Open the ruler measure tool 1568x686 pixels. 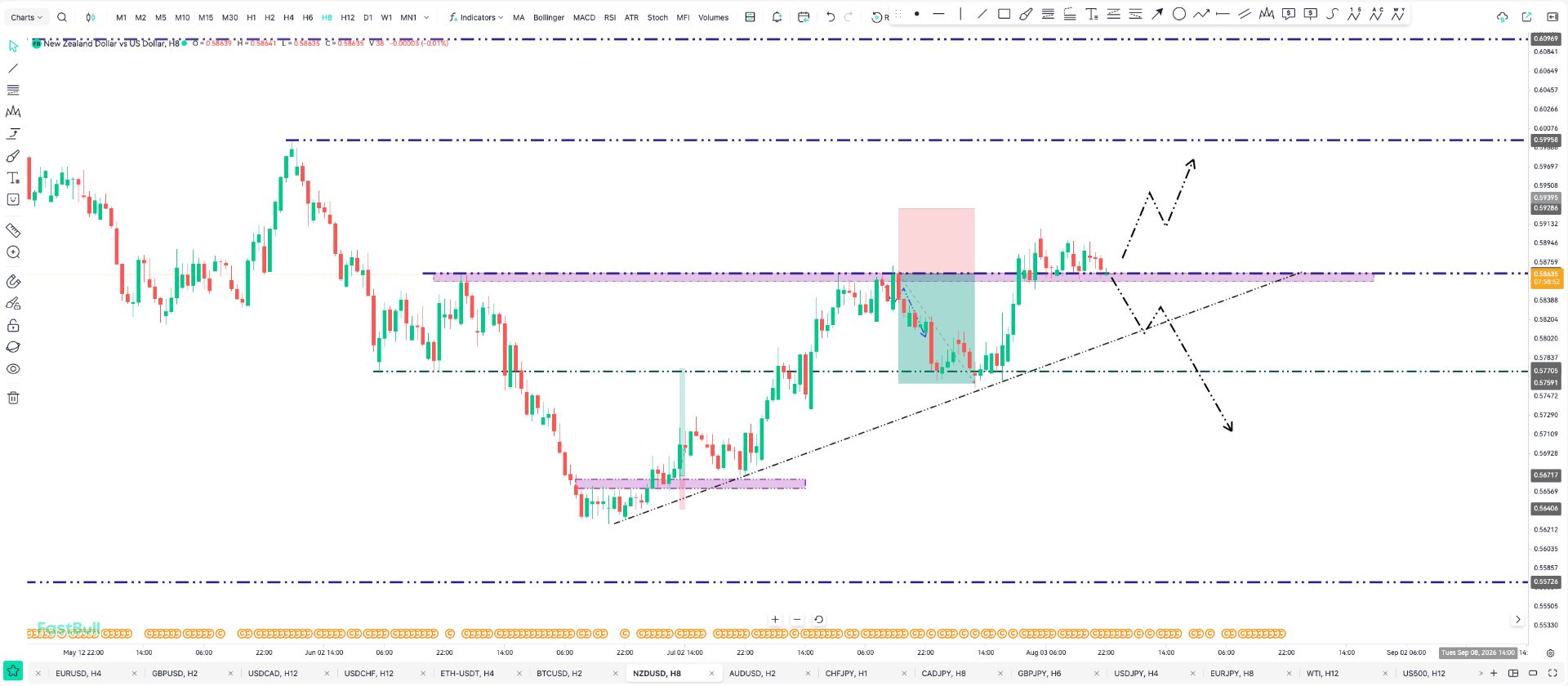coord(13,230)
